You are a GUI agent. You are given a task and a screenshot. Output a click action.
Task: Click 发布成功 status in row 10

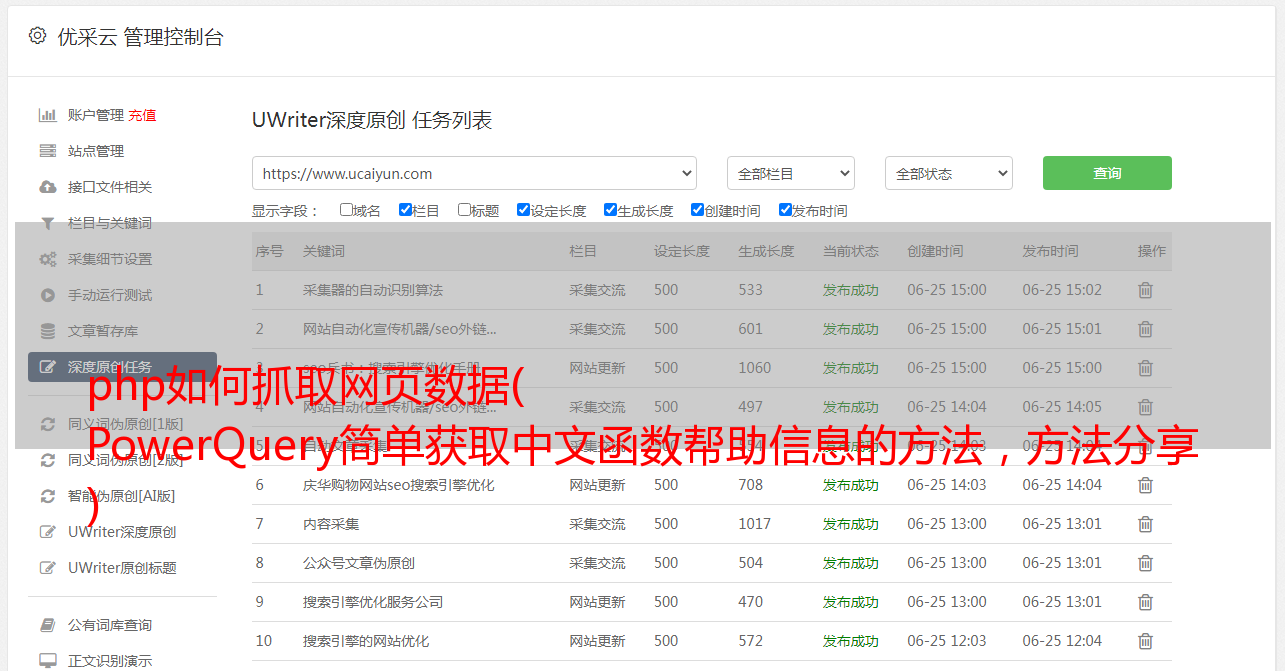coord(851,641)
